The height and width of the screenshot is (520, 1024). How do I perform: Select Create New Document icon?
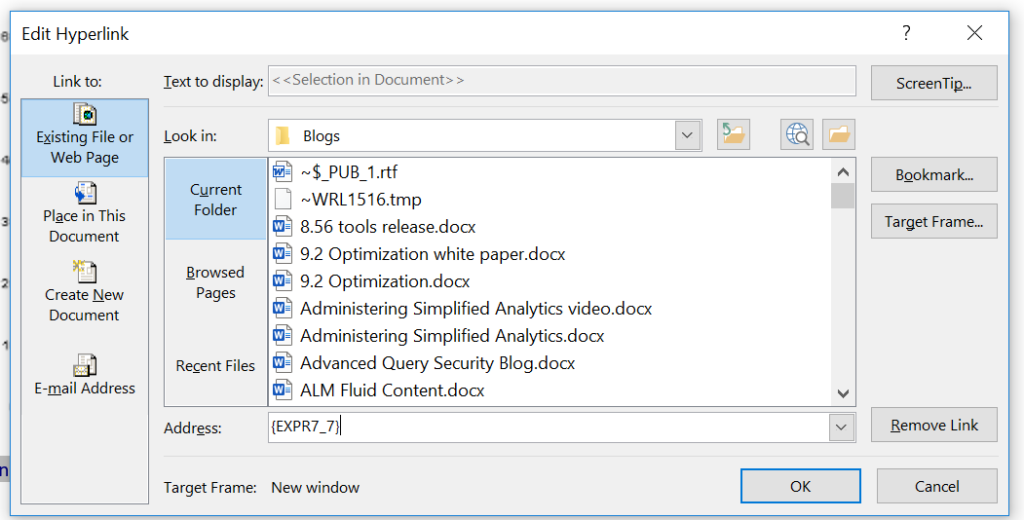pos(85,271)
